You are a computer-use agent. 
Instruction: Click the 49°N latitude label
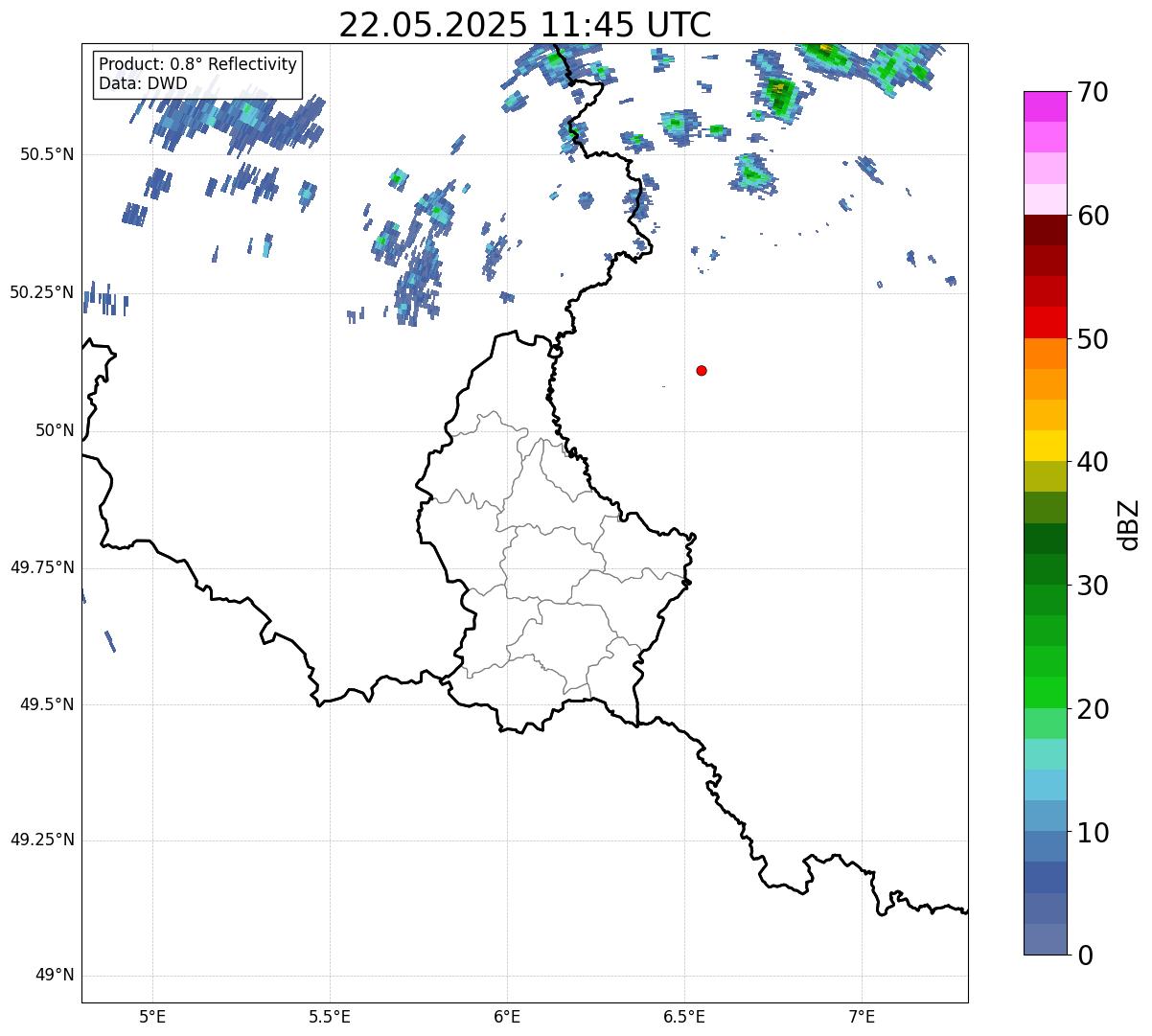click(x=55, y=976)
